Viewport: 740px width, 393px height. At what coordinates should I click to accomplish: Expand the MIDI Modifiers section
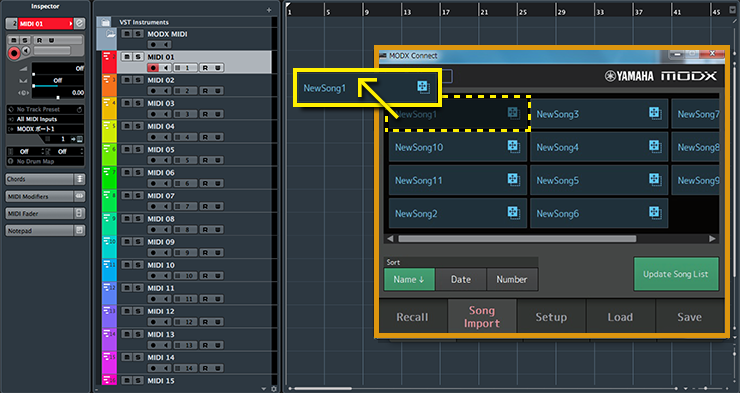(80, 196)
